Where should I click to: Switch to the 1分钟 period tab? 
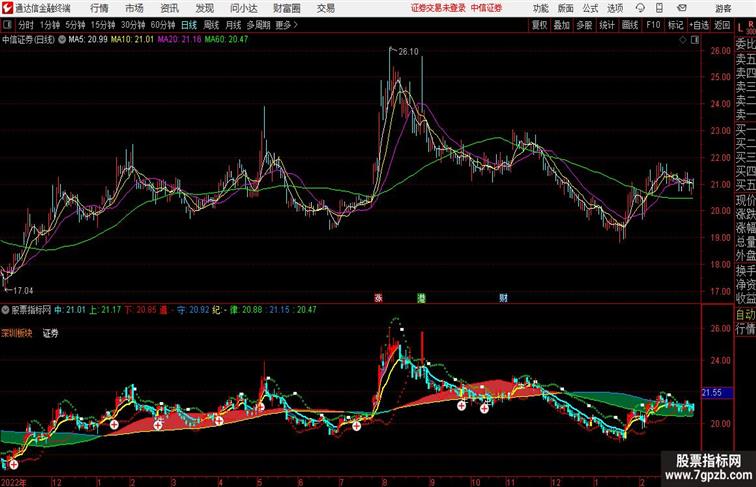(50, 25)
